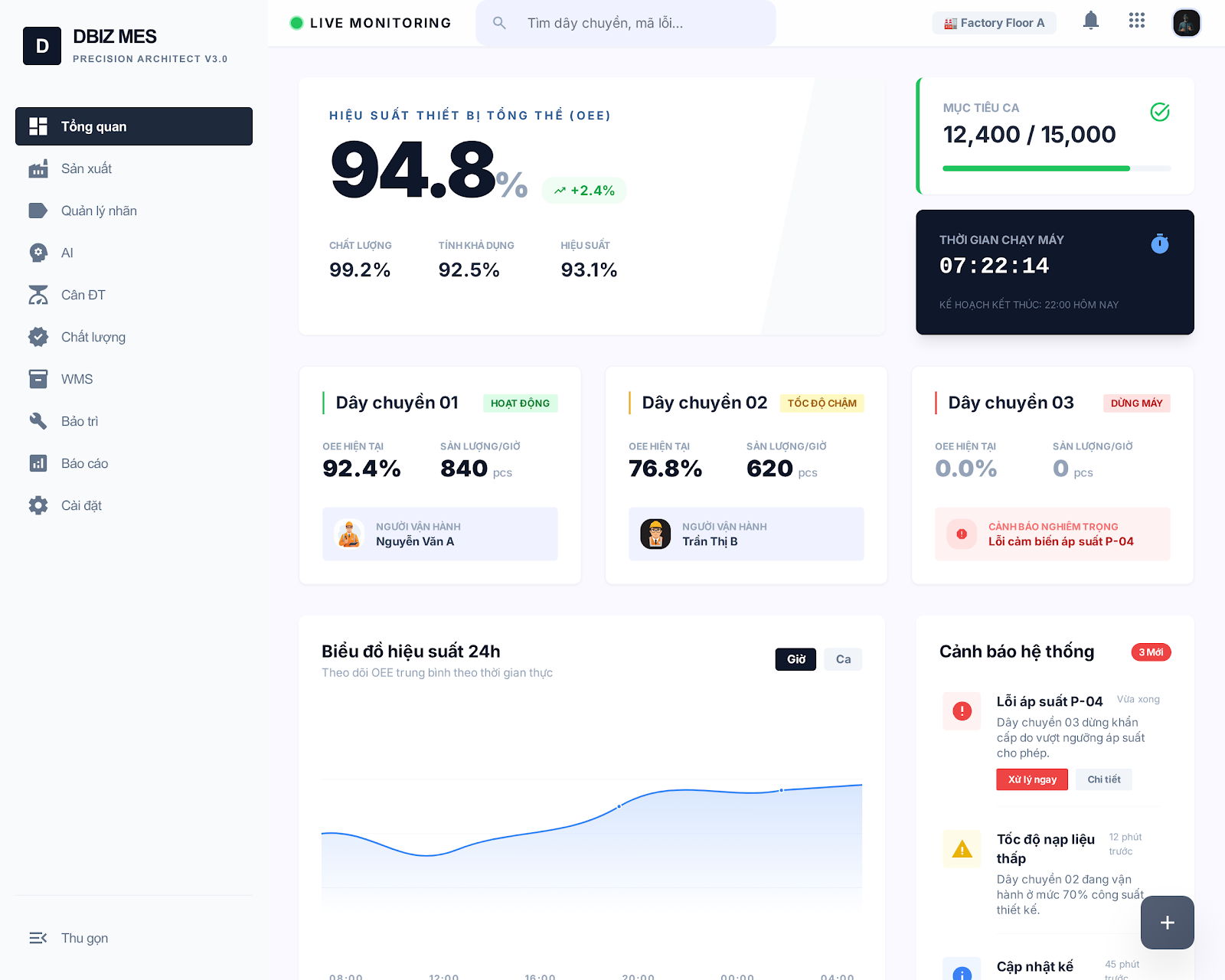The width and height of the screenshot is (1225, 980).
Task: Click the Chi tiết button
Action: [1104, 779]
